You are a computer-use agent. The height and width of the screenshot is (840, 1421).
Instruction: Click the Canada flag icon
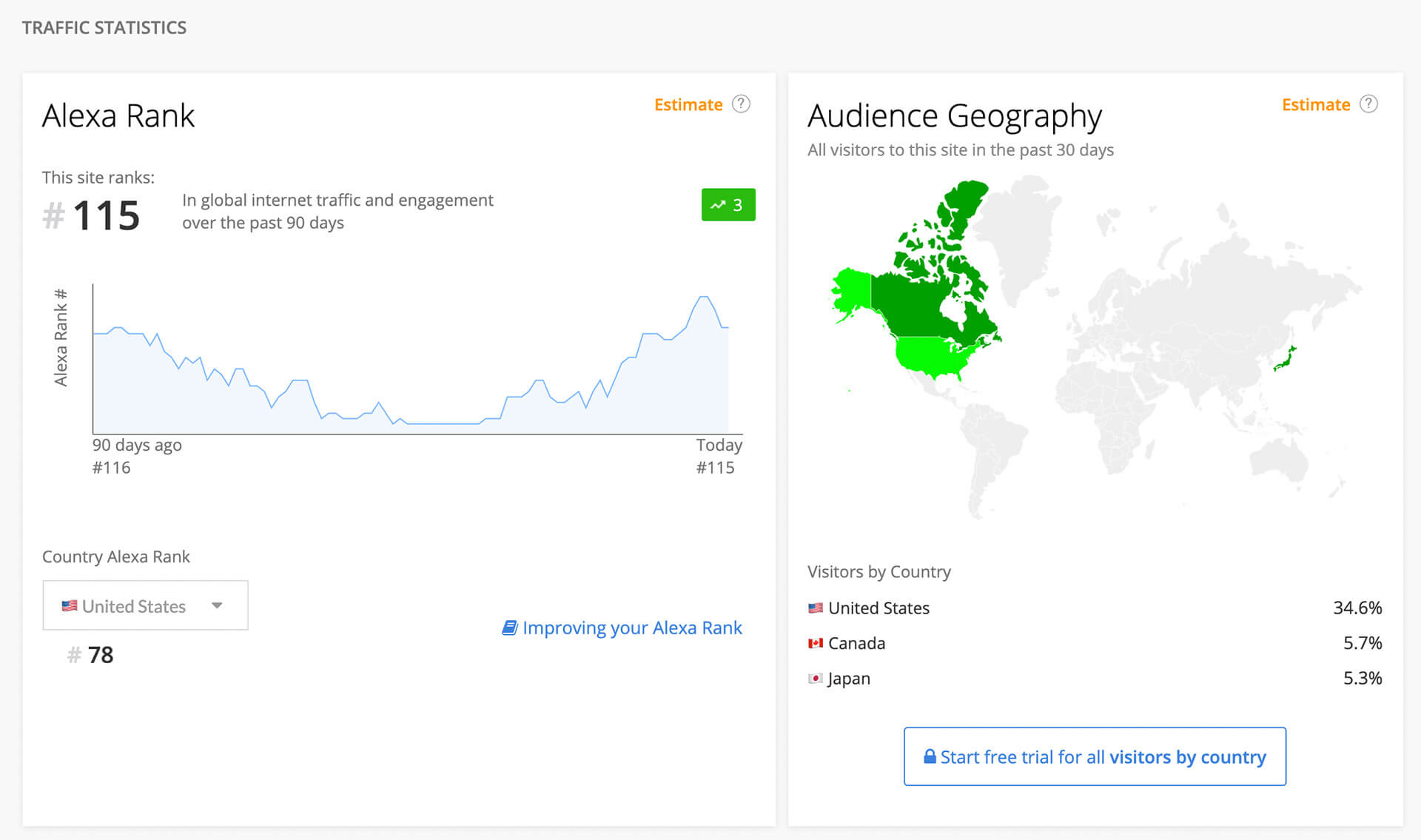coord(816,643)
